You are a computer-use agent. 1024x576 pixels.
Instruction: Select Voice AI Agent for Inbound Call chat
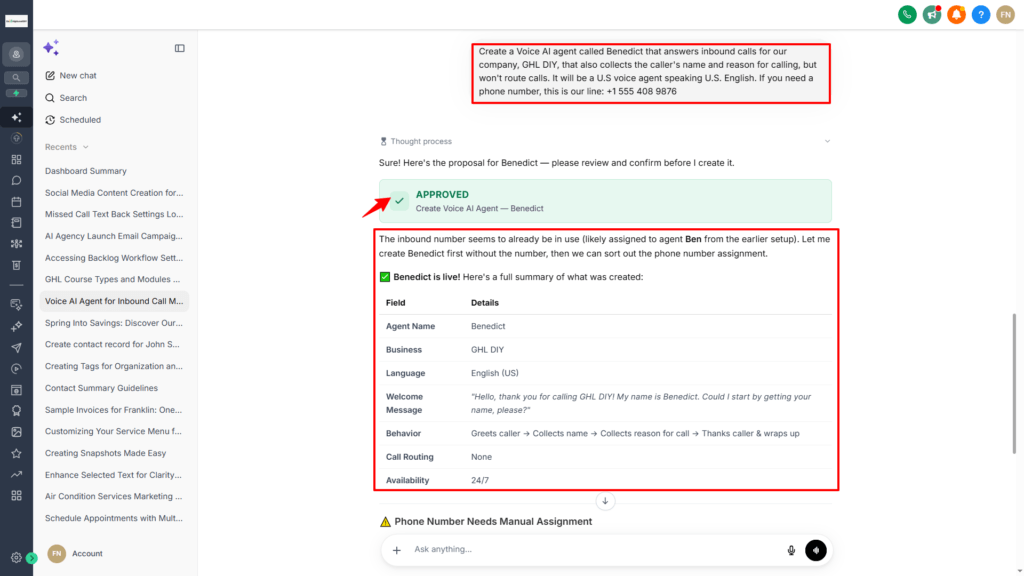114,301
